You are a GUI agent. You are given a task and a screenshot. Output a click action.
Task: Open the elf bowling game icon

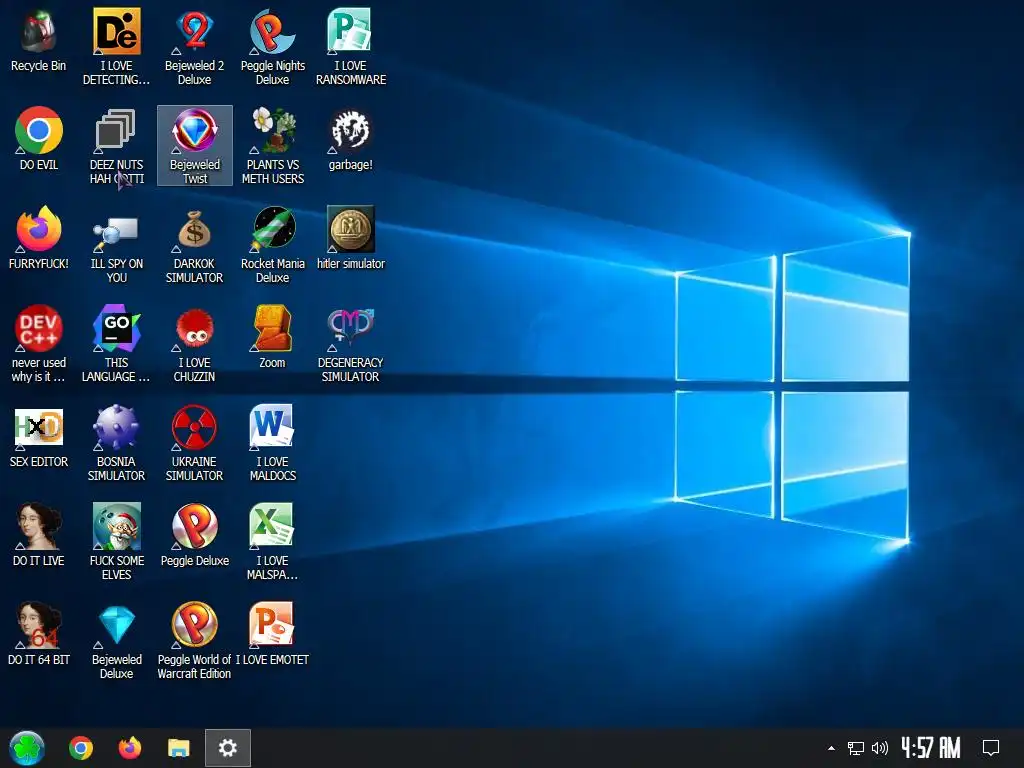(116, 542)
